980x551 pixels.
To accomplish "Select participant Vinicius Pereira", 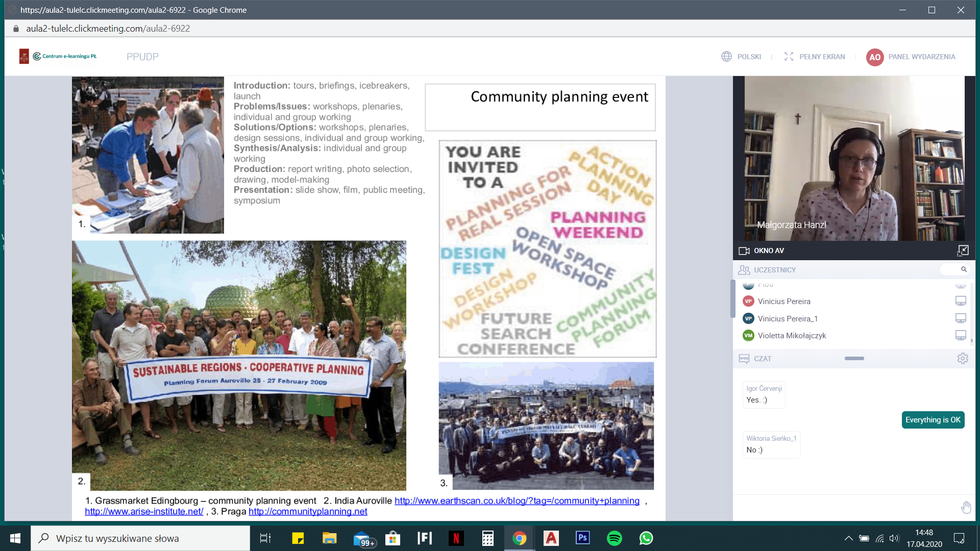I will (784, 301).
